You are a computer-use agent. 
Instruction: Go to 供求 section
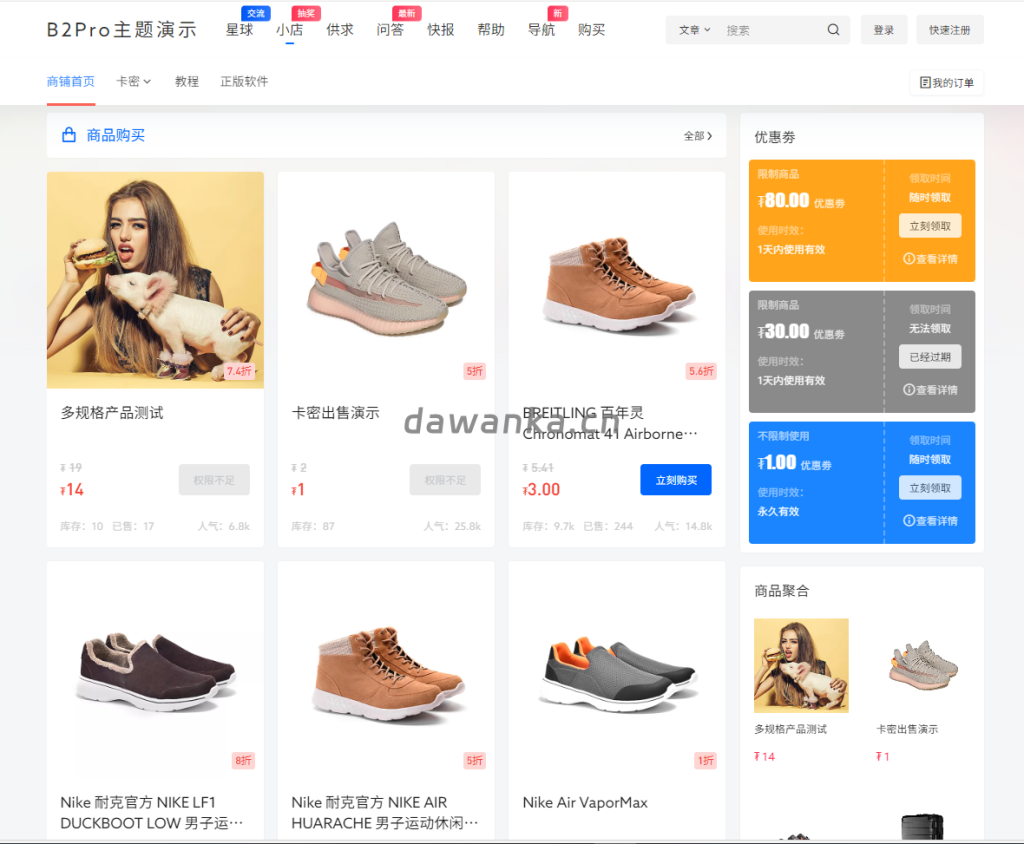click(340, 30)
